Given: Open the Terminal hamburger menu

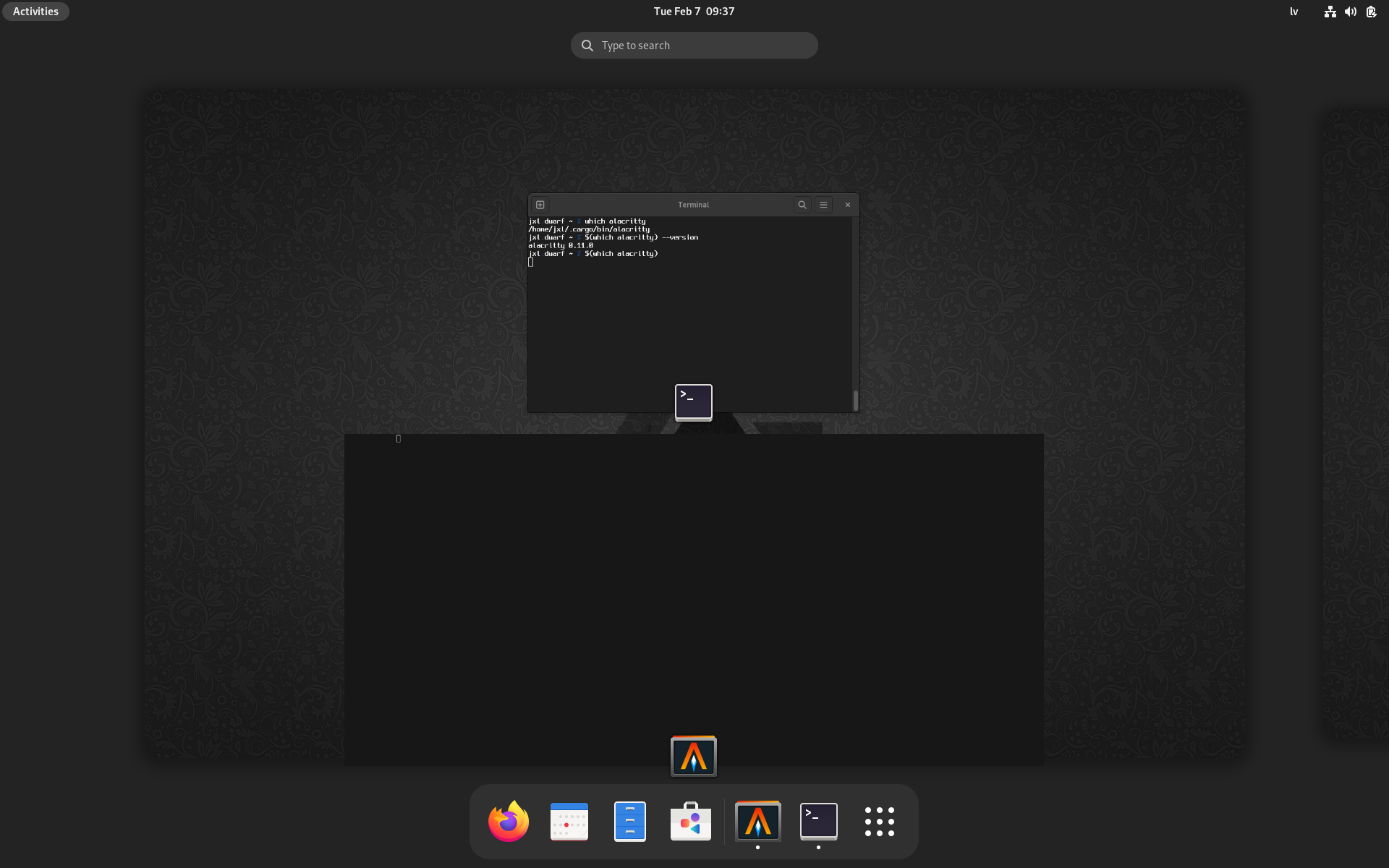Looking at the screenshot, I should click(x=823, y=204).
